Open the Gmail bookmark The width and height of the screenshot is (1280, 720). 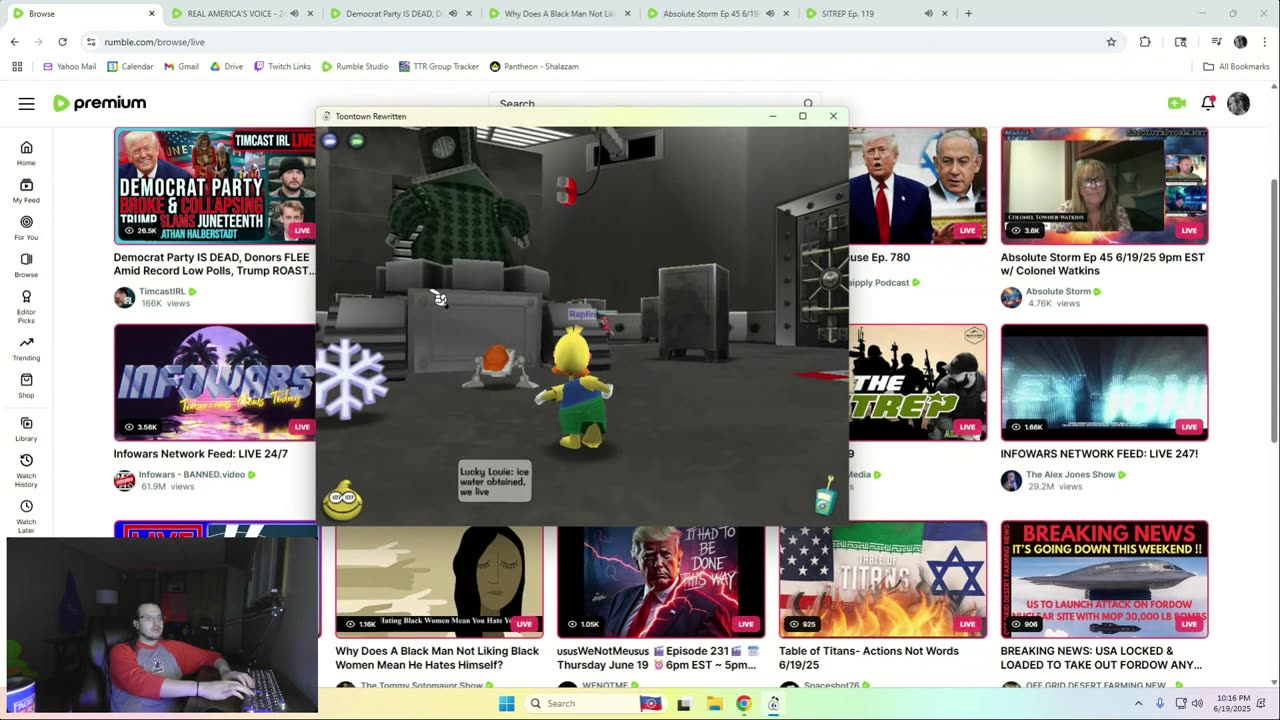coord(181,66)
